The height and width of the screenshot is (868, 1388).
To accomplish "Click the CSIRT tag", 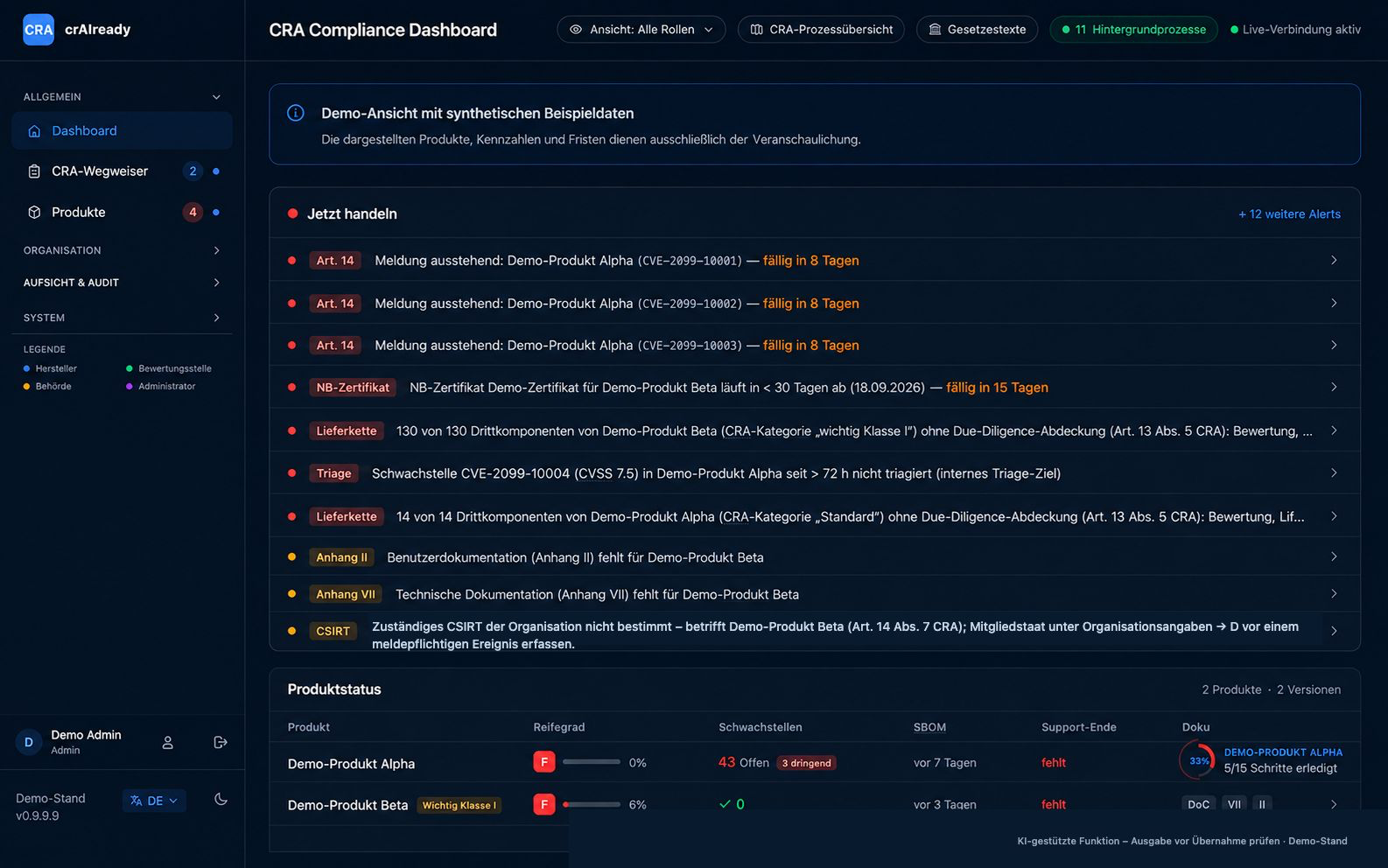I will (333, 631).
